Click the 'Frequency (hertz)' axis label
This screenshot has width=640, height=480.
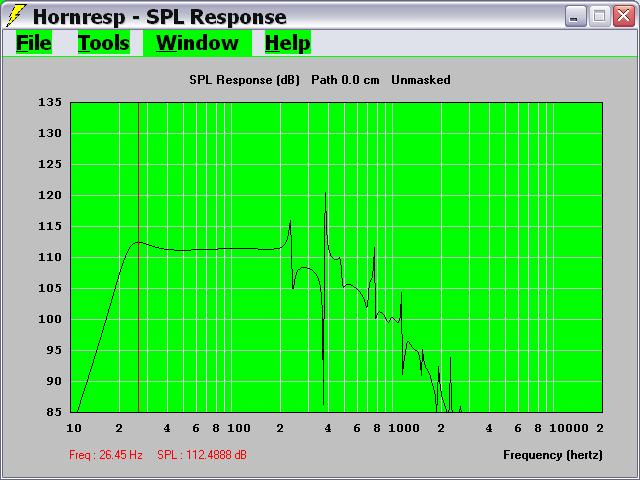553,455
